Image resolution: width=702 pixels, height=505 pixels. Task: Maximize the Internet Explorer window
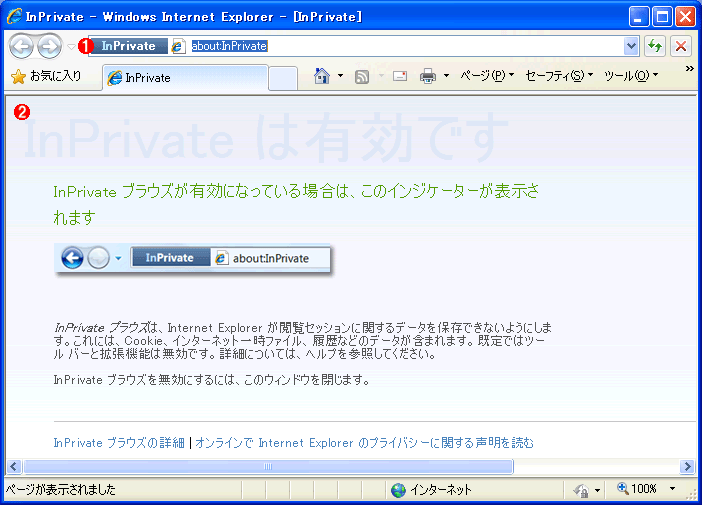[x=662, y=17]
